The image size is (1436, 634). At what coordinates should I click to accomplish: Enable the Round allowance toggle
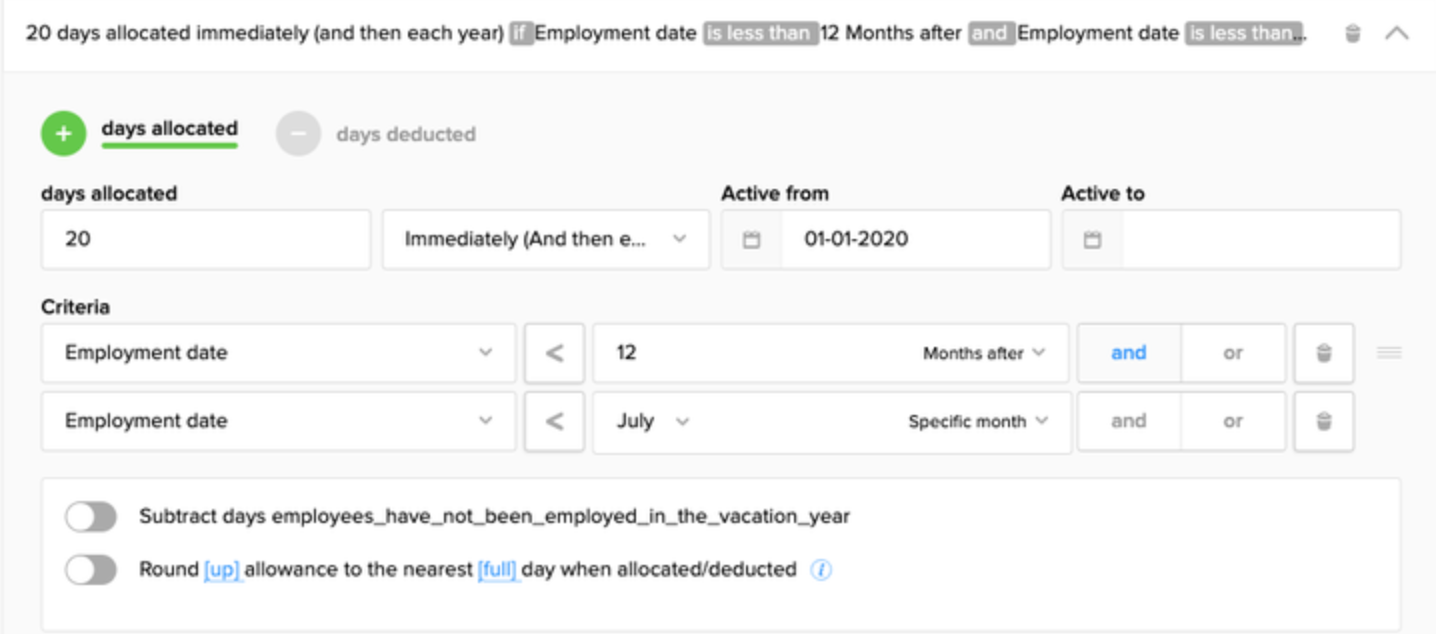pos(91,570)
